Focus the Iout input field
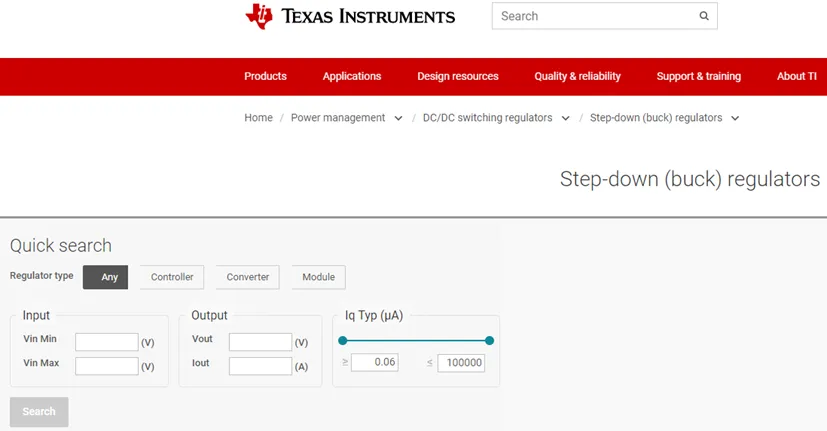This screenshot has width=827, height=431. [261, 366]
